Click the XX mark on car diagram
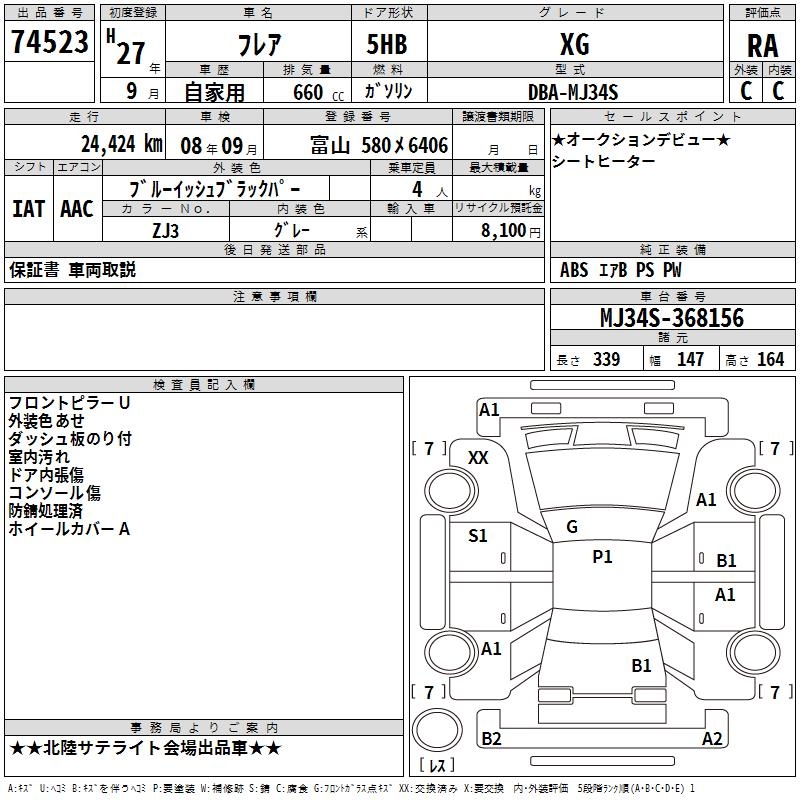 click(x=478, y=458)
